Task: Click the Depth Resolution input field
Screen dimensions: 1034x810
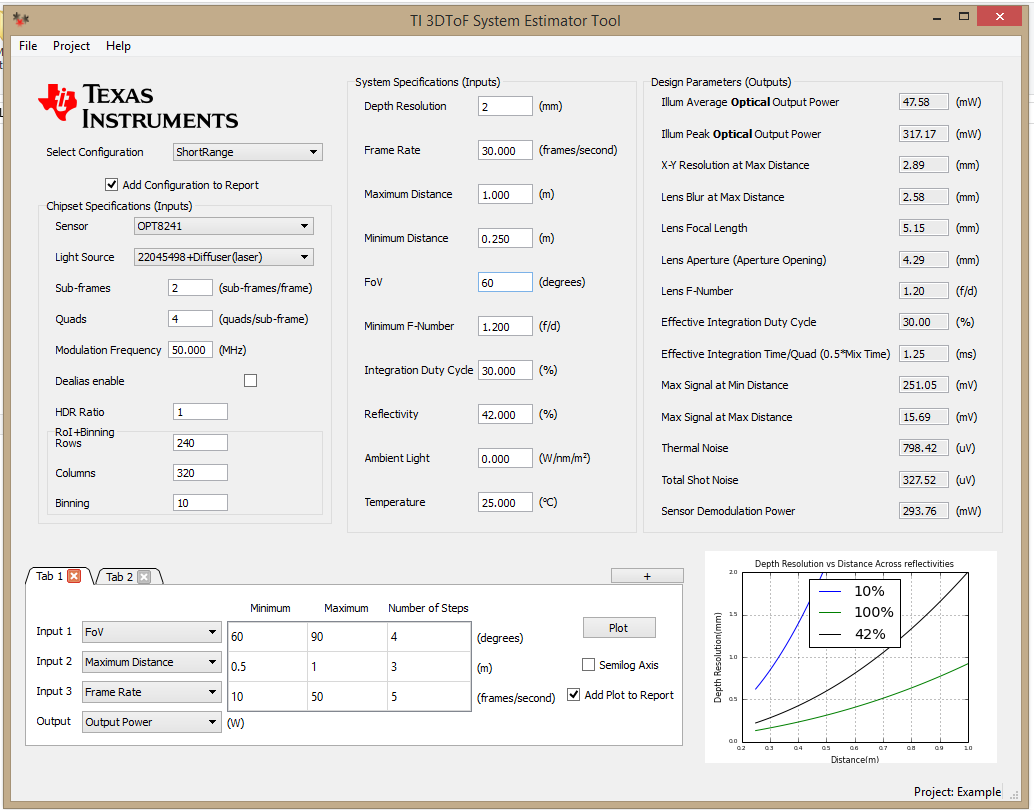Action: [x=505, y=106]
